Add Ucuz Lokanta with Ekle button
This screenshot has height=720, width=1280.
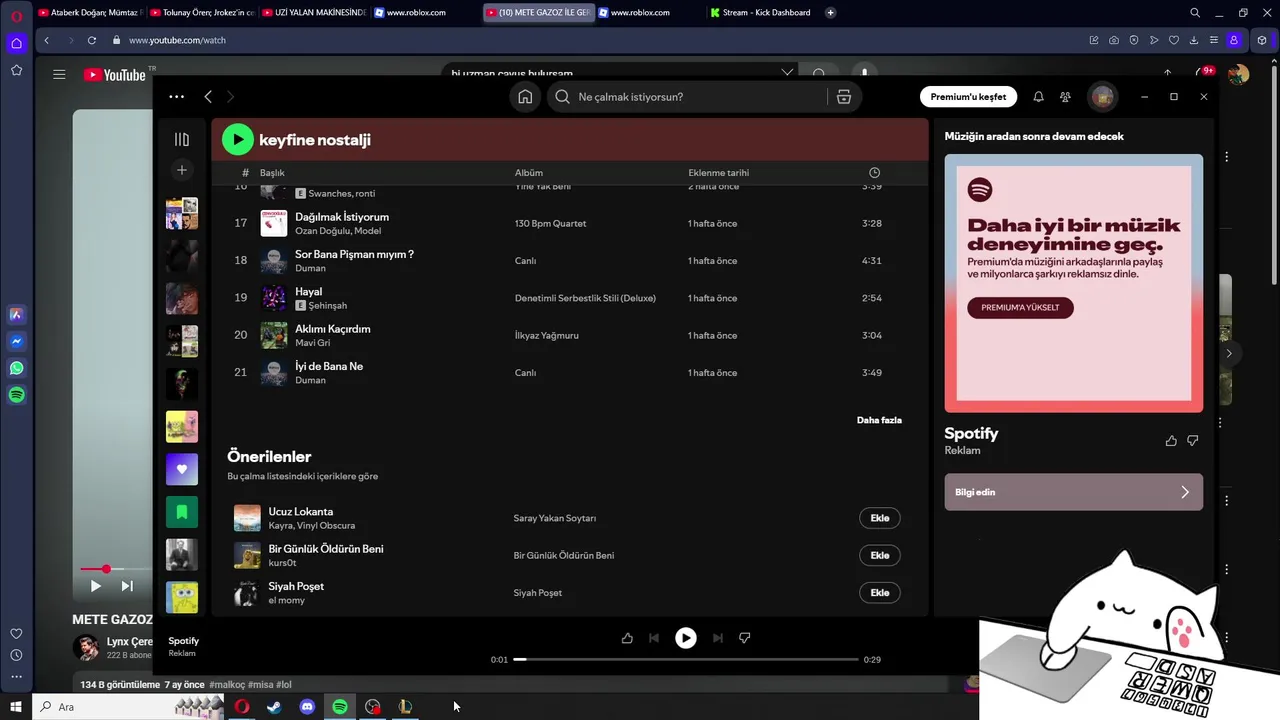[x=880, y=518]
